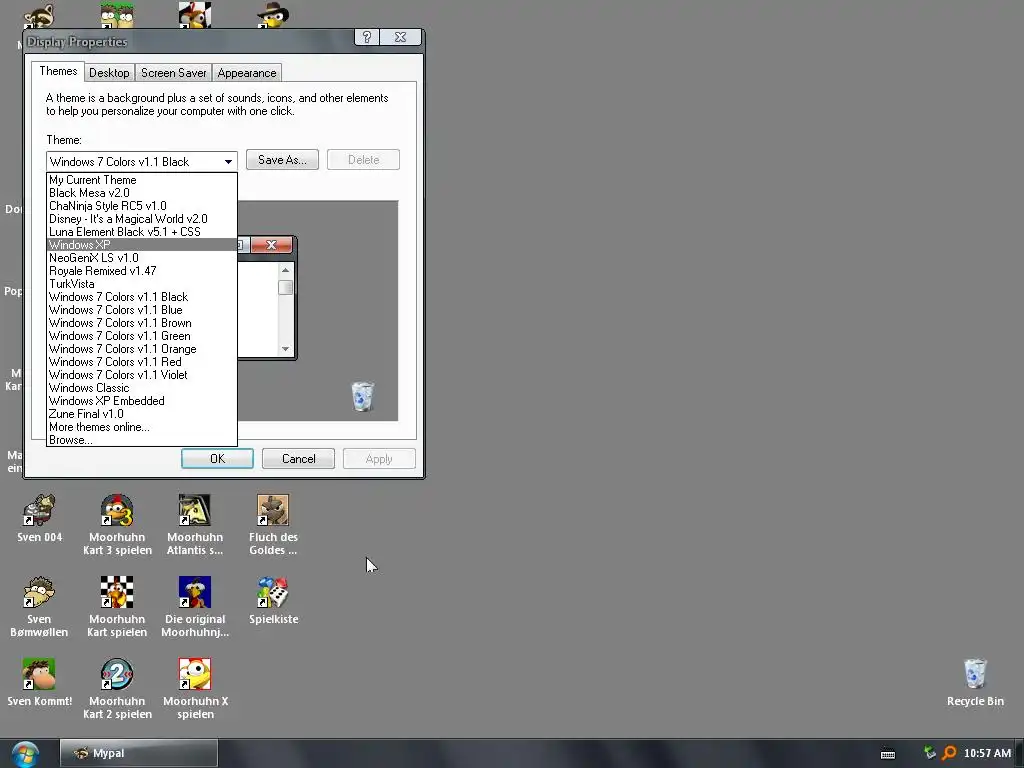The width and height of the screenshot is (1024, 768).
Task: Choose the TurkVista theme
Action: [142, 284]
